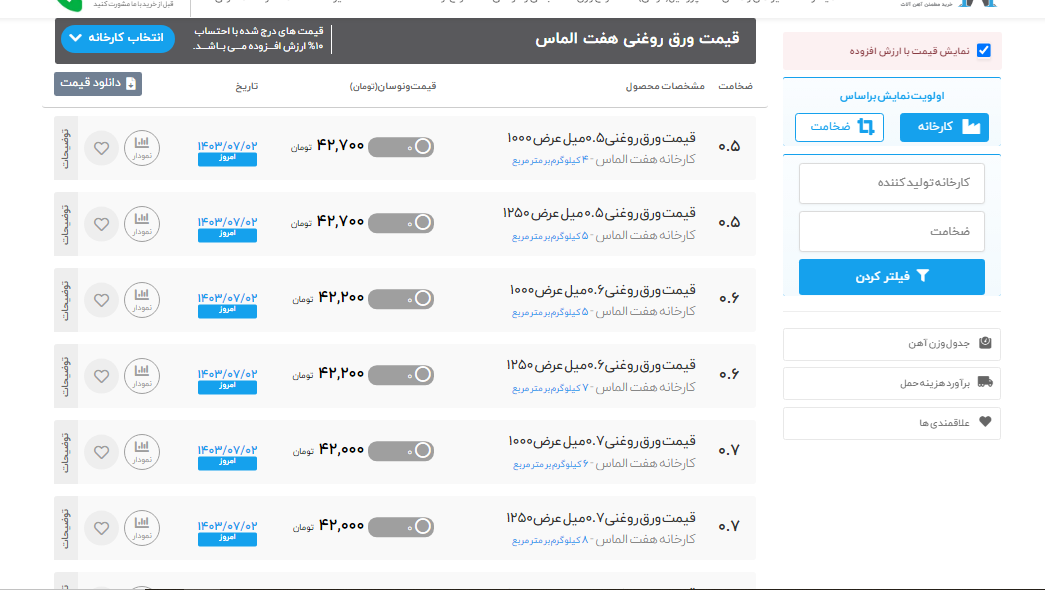Toggle price slider for 0.7 mil width 1250
The width and height of the screenshot is (1045, 590).
(401, 527)
